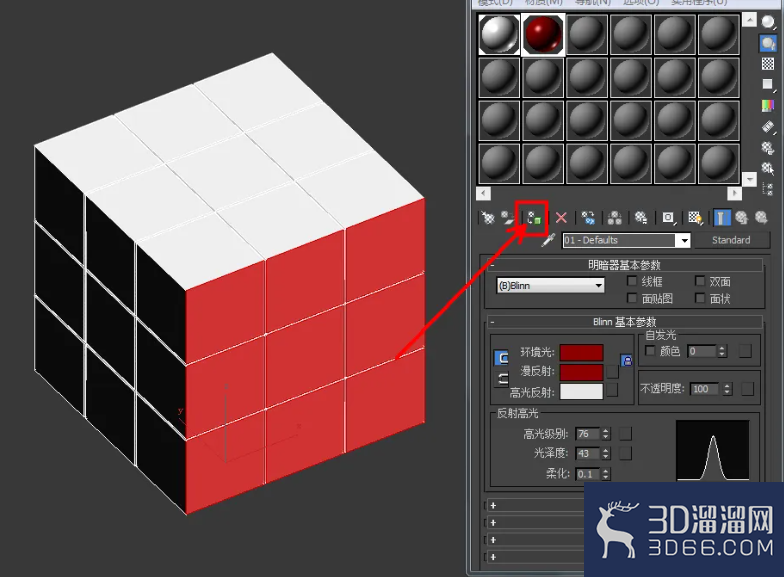The image size is (784, 577).
Task: Click the 光泽度 value field
Action: pyautogui.click(x=588, y=454)
